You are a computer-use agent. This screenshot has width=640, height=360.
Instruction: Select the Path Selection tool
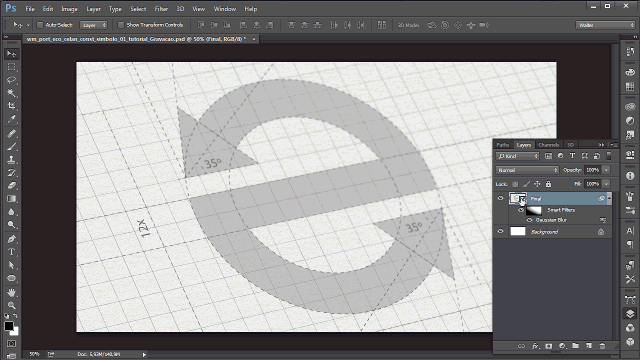click(11, 265)
